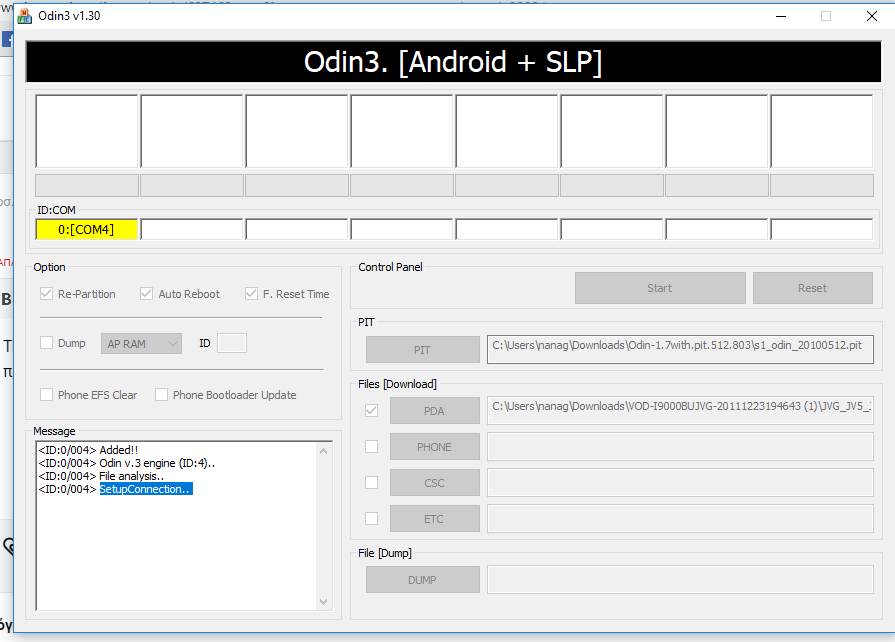Click the DUMP file path field

680,579
